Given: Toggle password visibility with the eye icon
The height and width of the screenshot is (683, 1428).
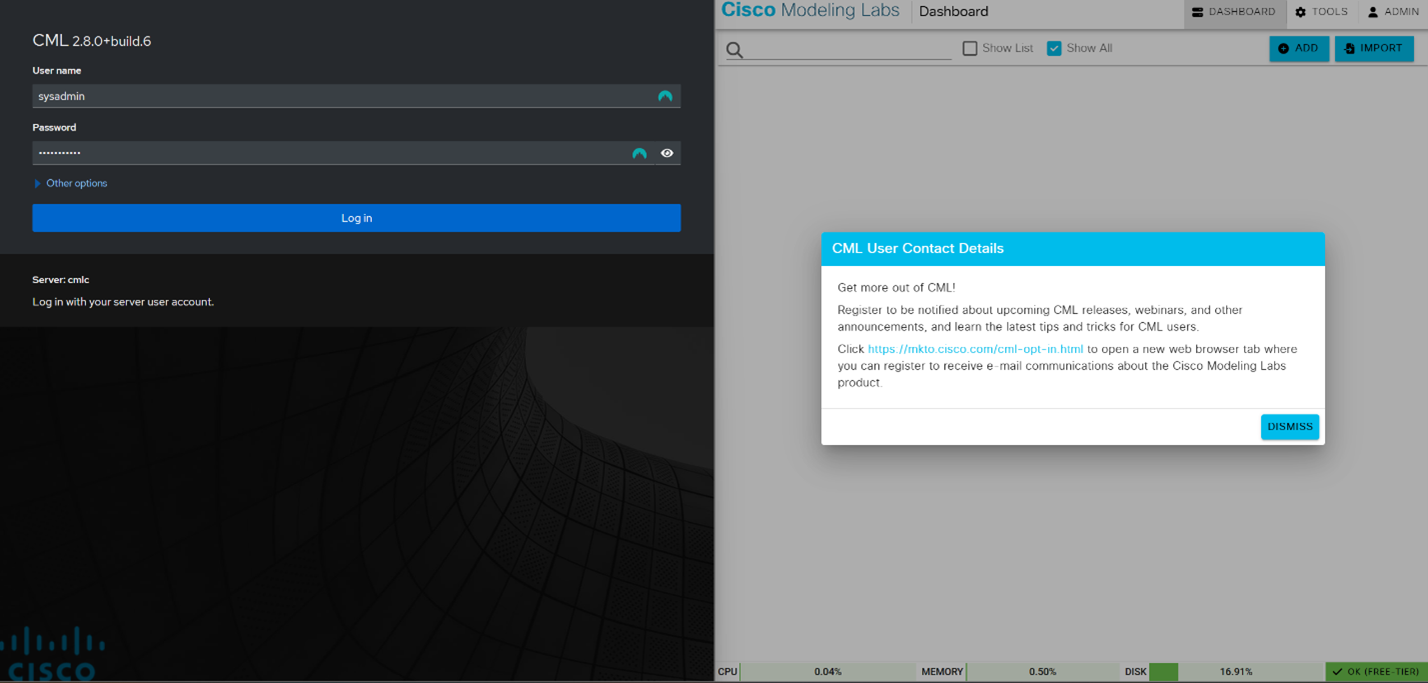Looking at the screenshot, I should click(667, 153).
